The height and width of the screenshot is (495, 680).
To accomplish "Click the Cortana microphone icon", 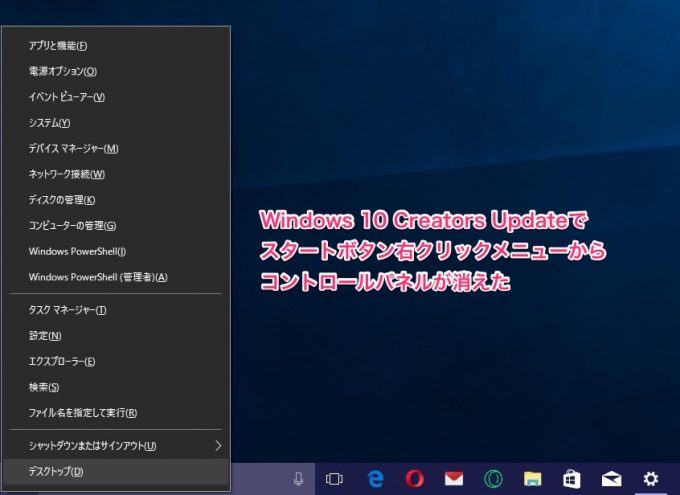I will click(x=298, y=479).
